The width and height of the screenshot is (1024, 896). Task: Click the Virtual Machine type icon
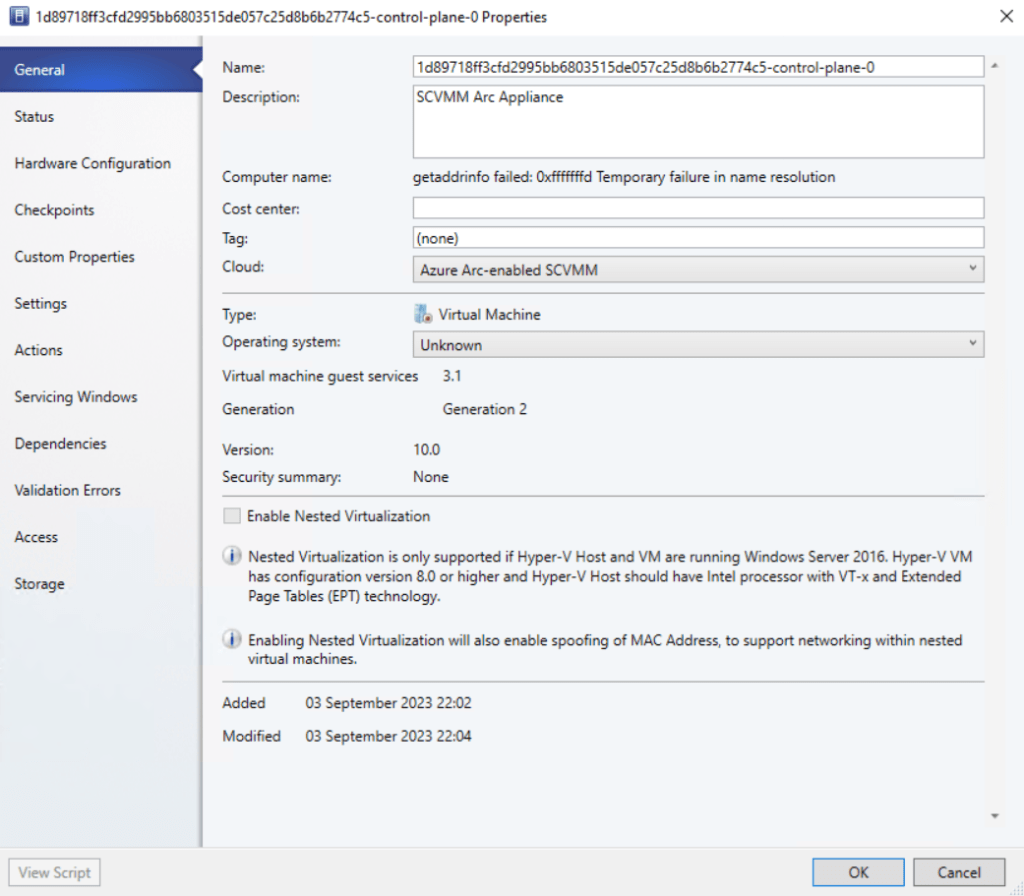pos(423,314)
